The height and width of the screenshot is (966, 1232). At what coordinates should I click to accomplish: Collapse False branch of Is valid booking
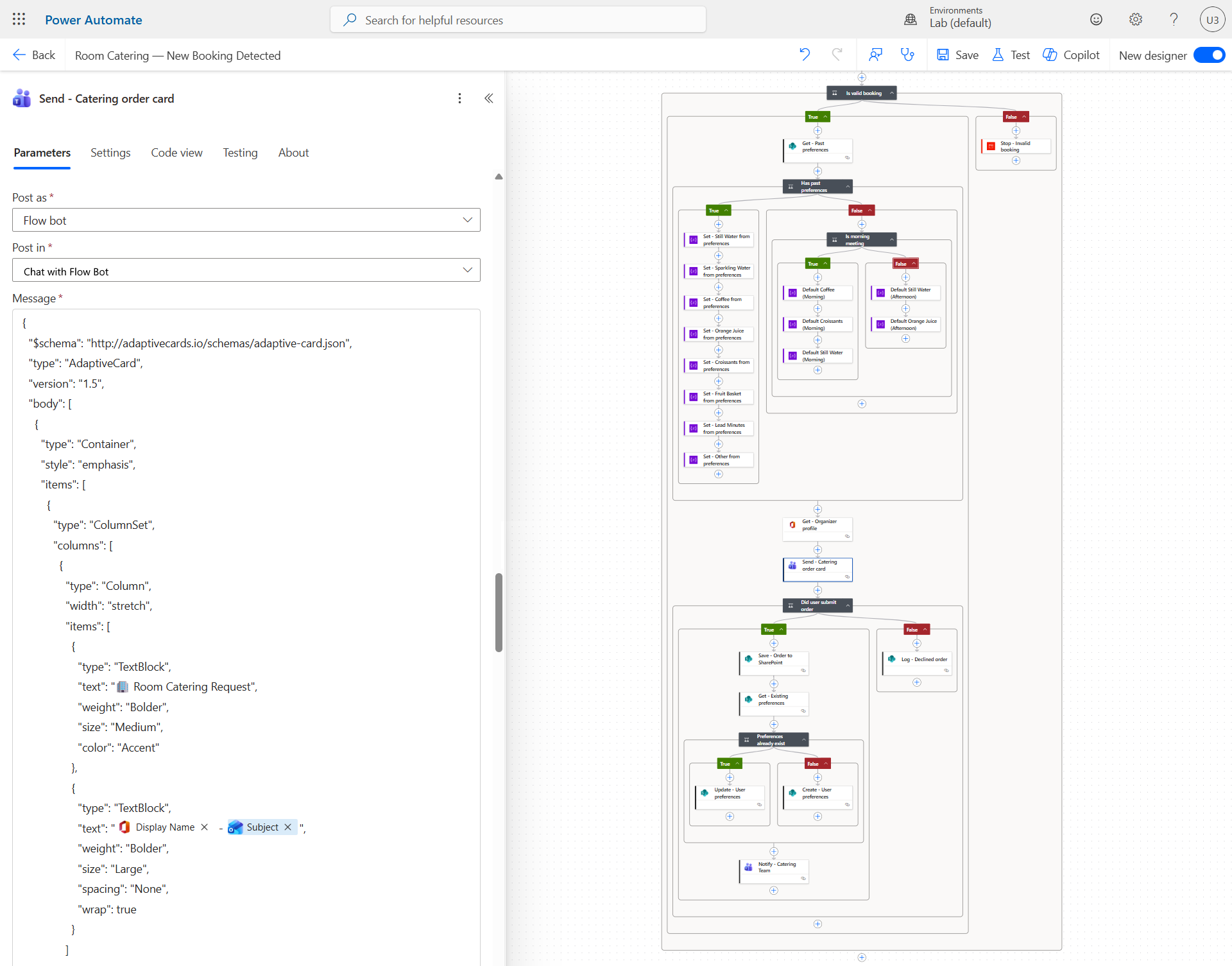pyautogui.click(x=1024, y=117)
